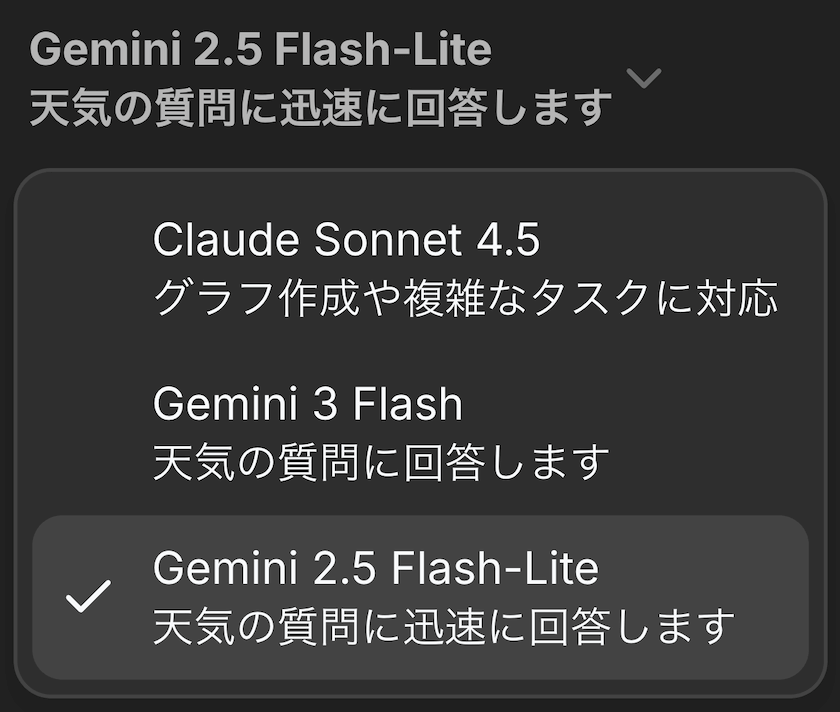Choose the Gemini 3 Flash model option
The image size is (840, 712).
click(x=420, y=432)
